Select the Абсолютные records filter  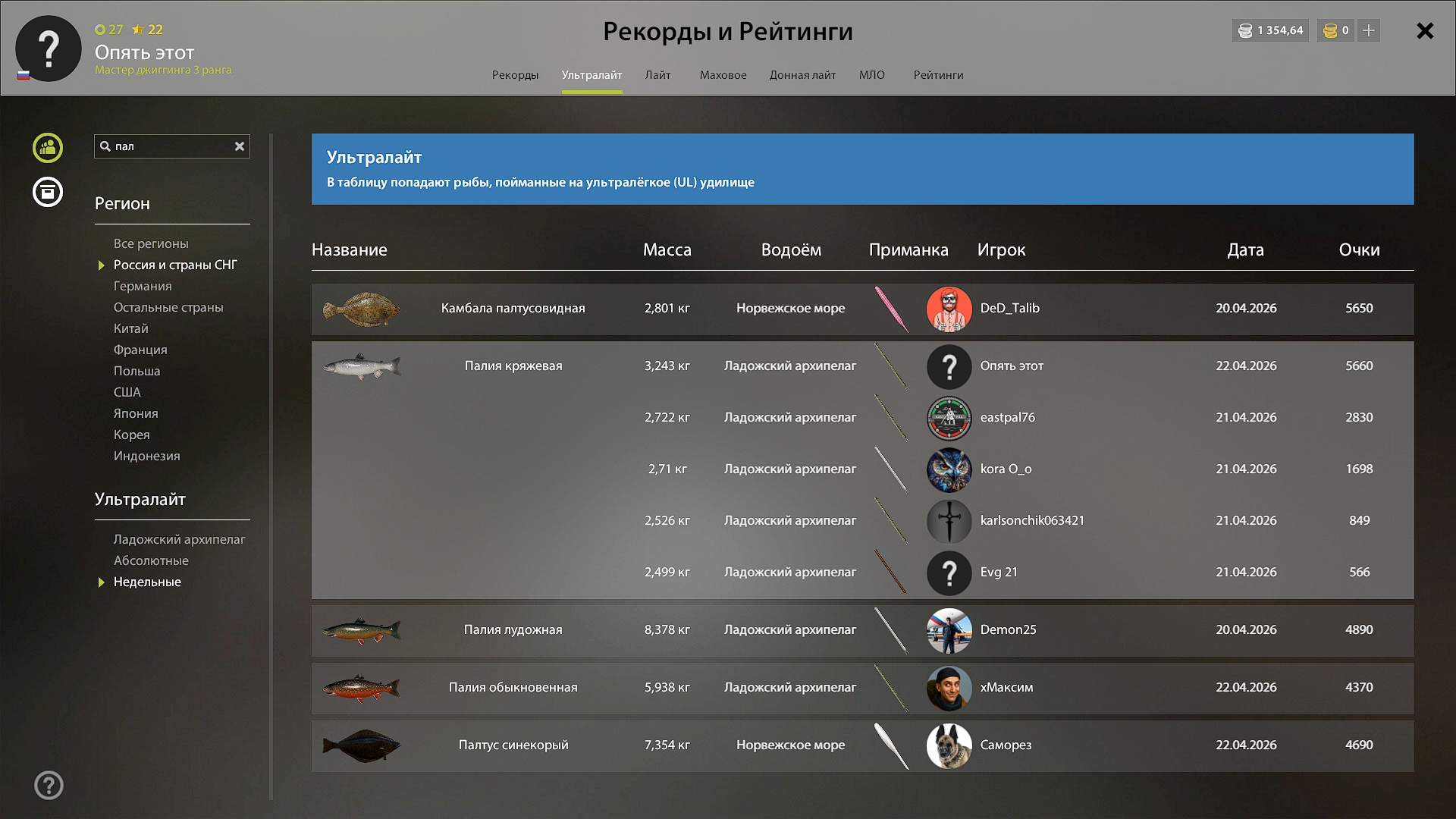tap(151, 560)
